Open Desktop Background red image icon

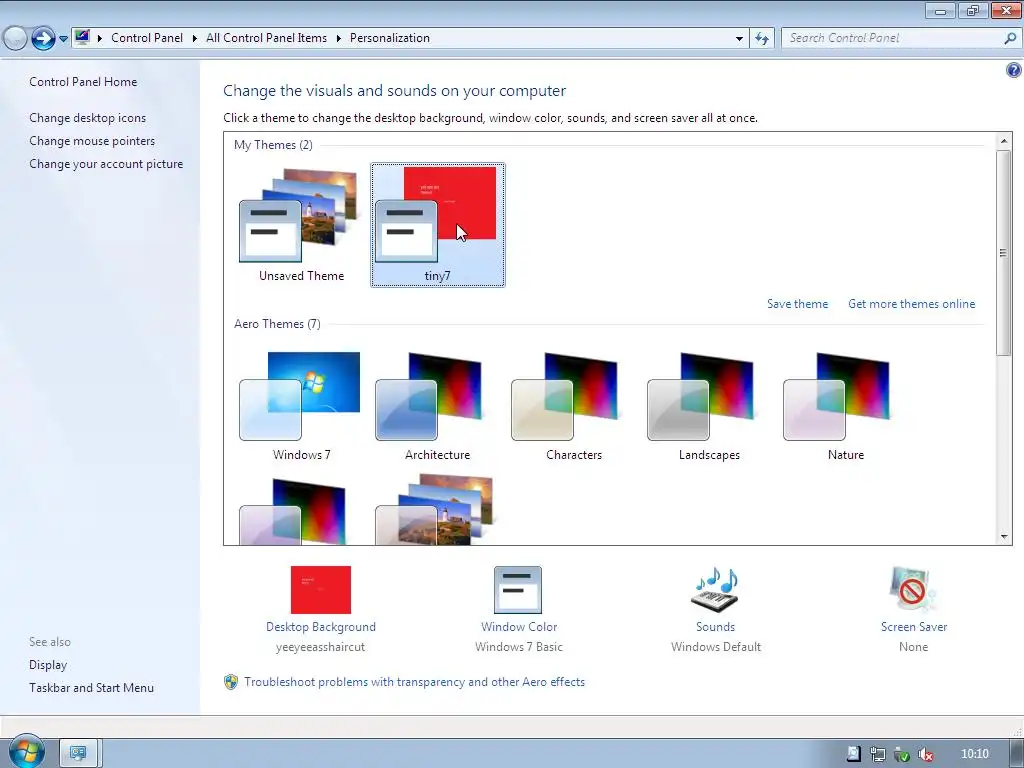(x=321, y=590)
